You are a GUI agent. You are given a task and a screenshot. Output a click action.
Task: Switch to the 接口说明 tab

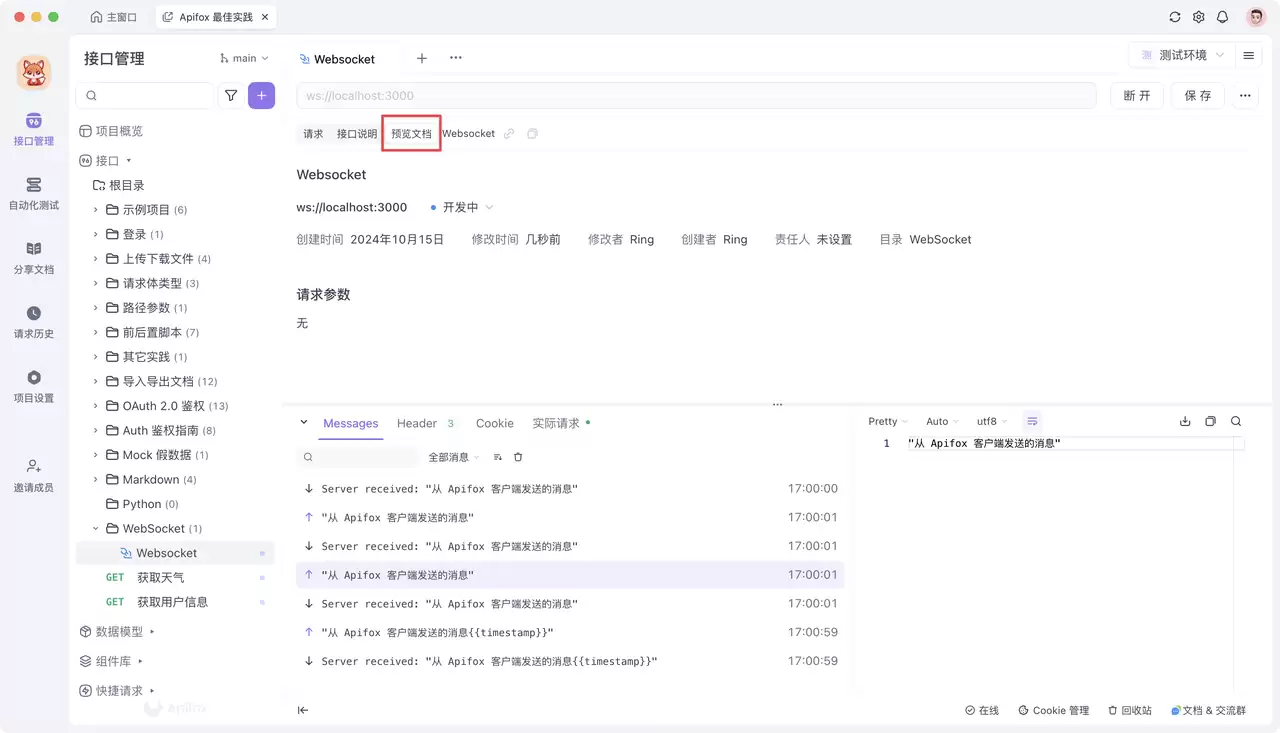pos(357,133)
